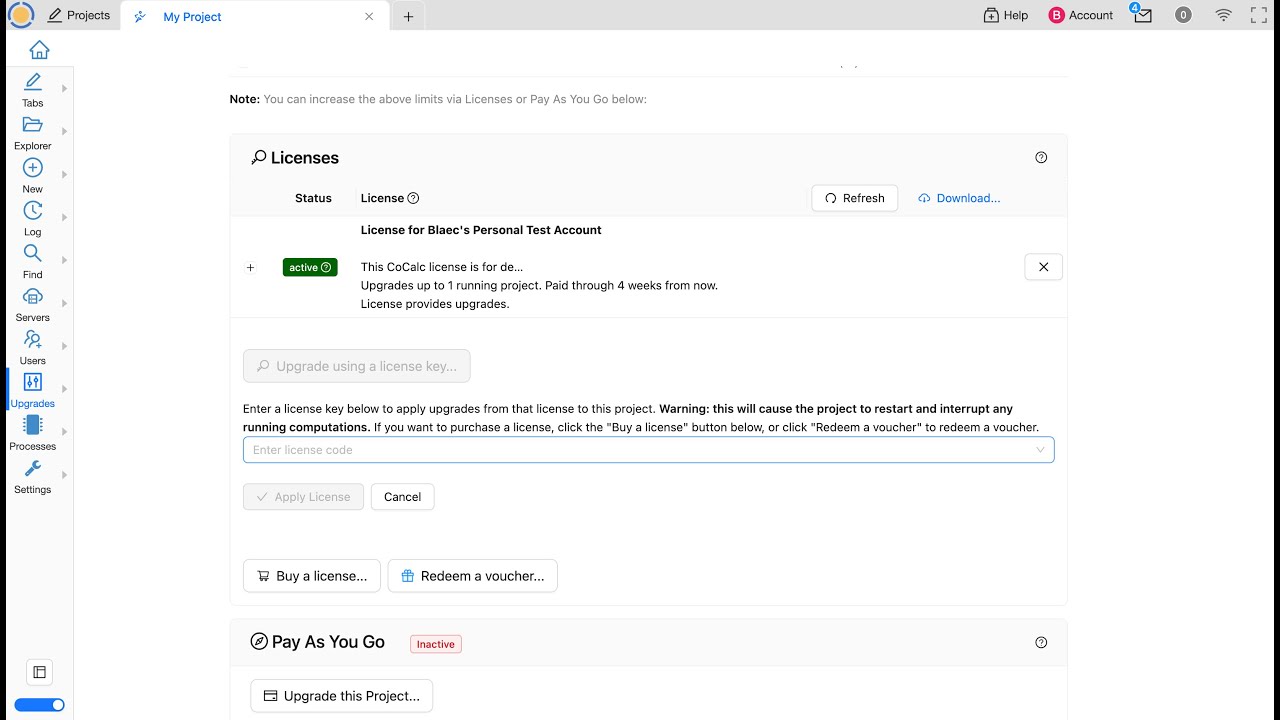Click the mail notifications icon

1142,15
